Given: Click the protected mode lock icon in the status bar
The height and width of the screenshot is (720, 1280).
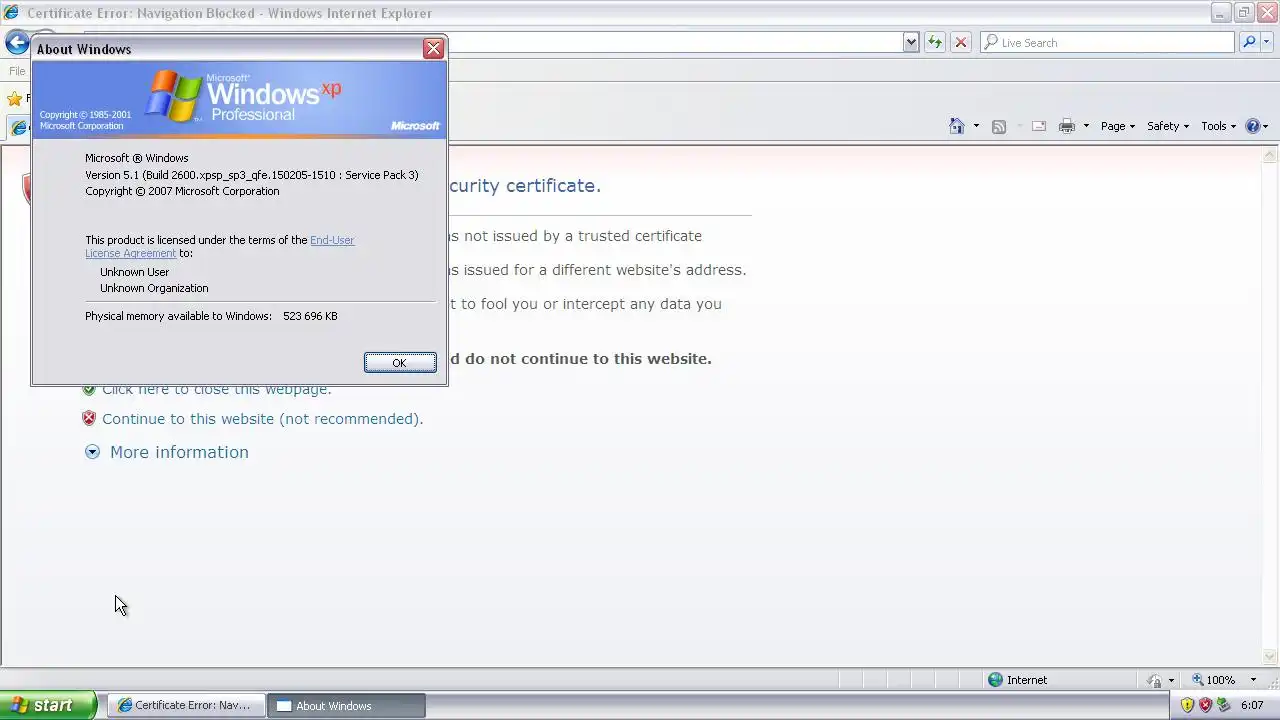Looking at the screenshot, I should pyautogui.click(x=1154, y=680).
